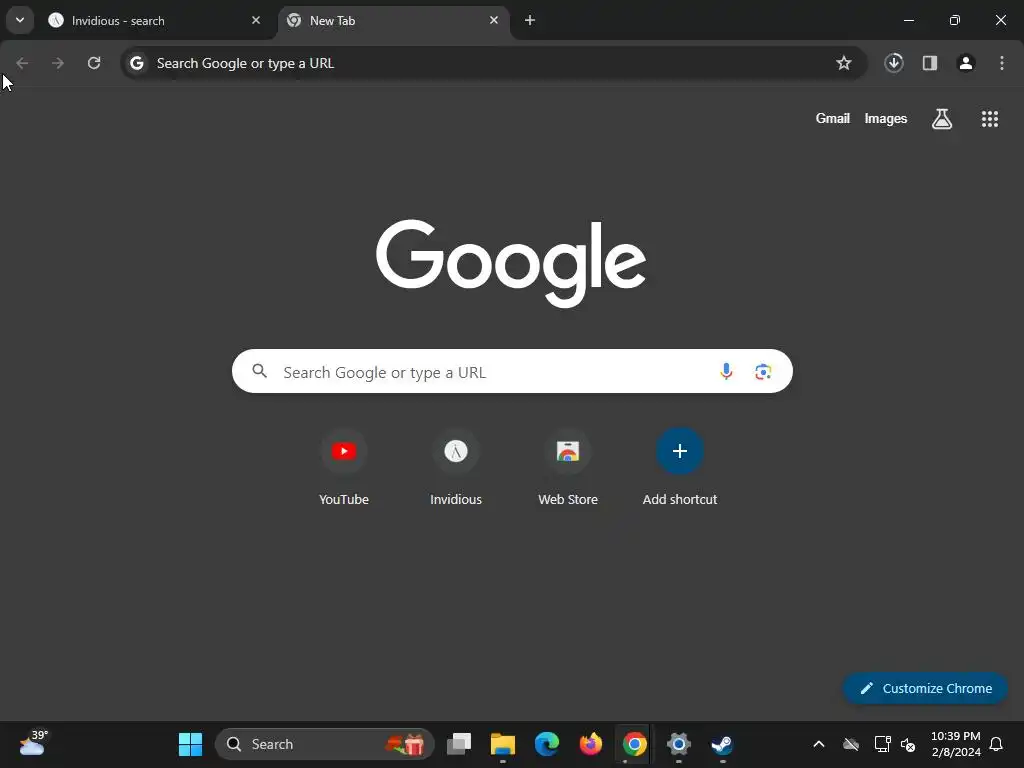Close the New Tab tab
Screen dimensions: 1024x768
coord(494,20)
